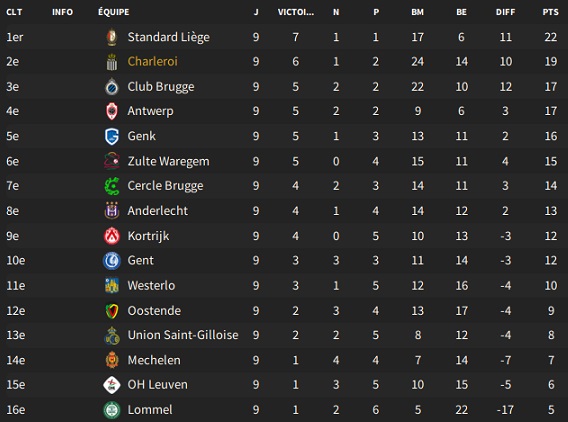Click the Gent blue crest icon
Image resolution: width=568 pixels, height=422 pixels.
112,261
